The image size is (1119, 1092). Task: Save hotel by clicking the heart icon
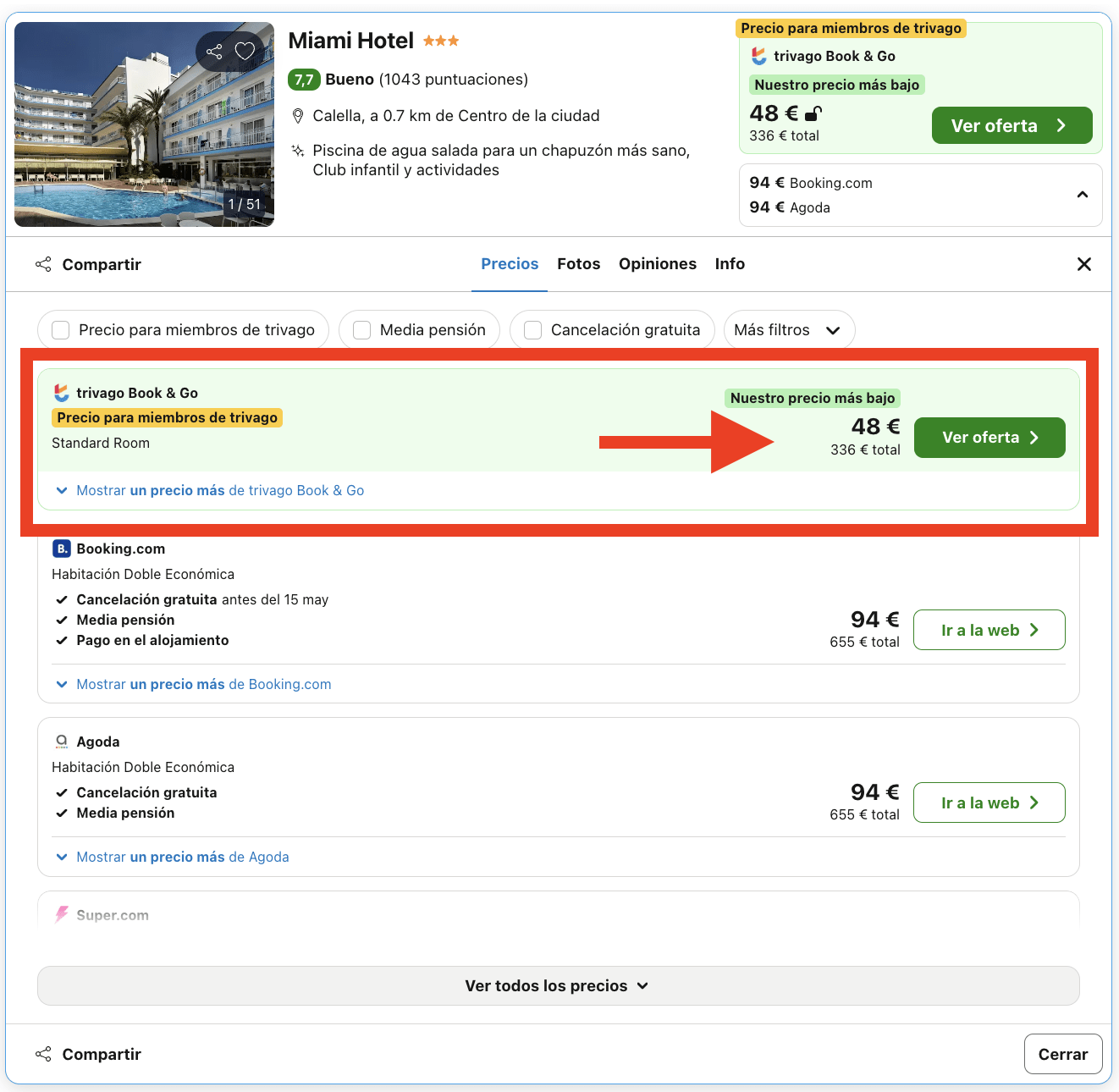(x=245, y=51)
